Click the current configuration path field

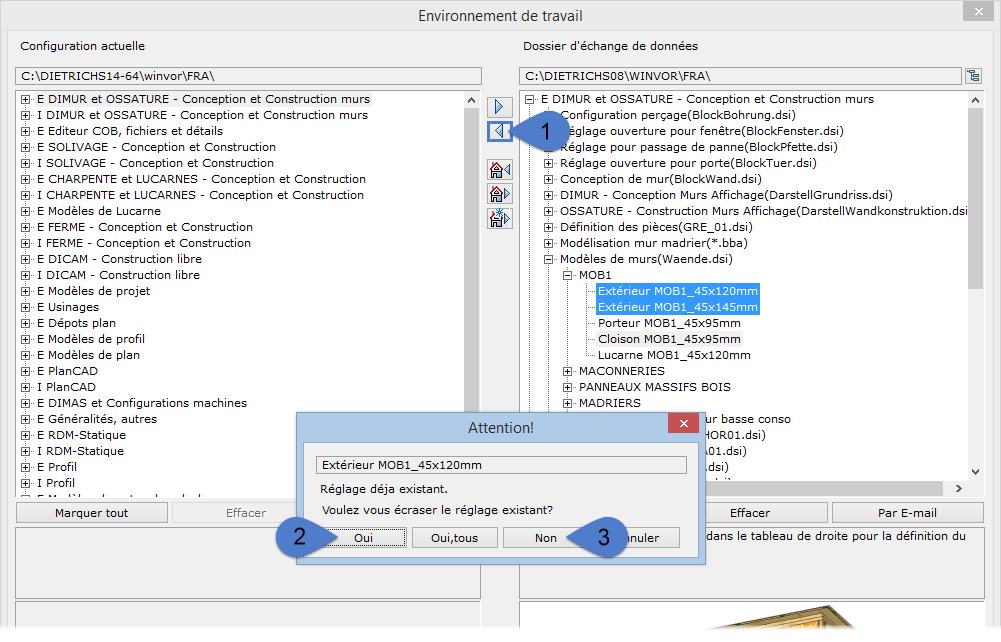coord(248,76)
